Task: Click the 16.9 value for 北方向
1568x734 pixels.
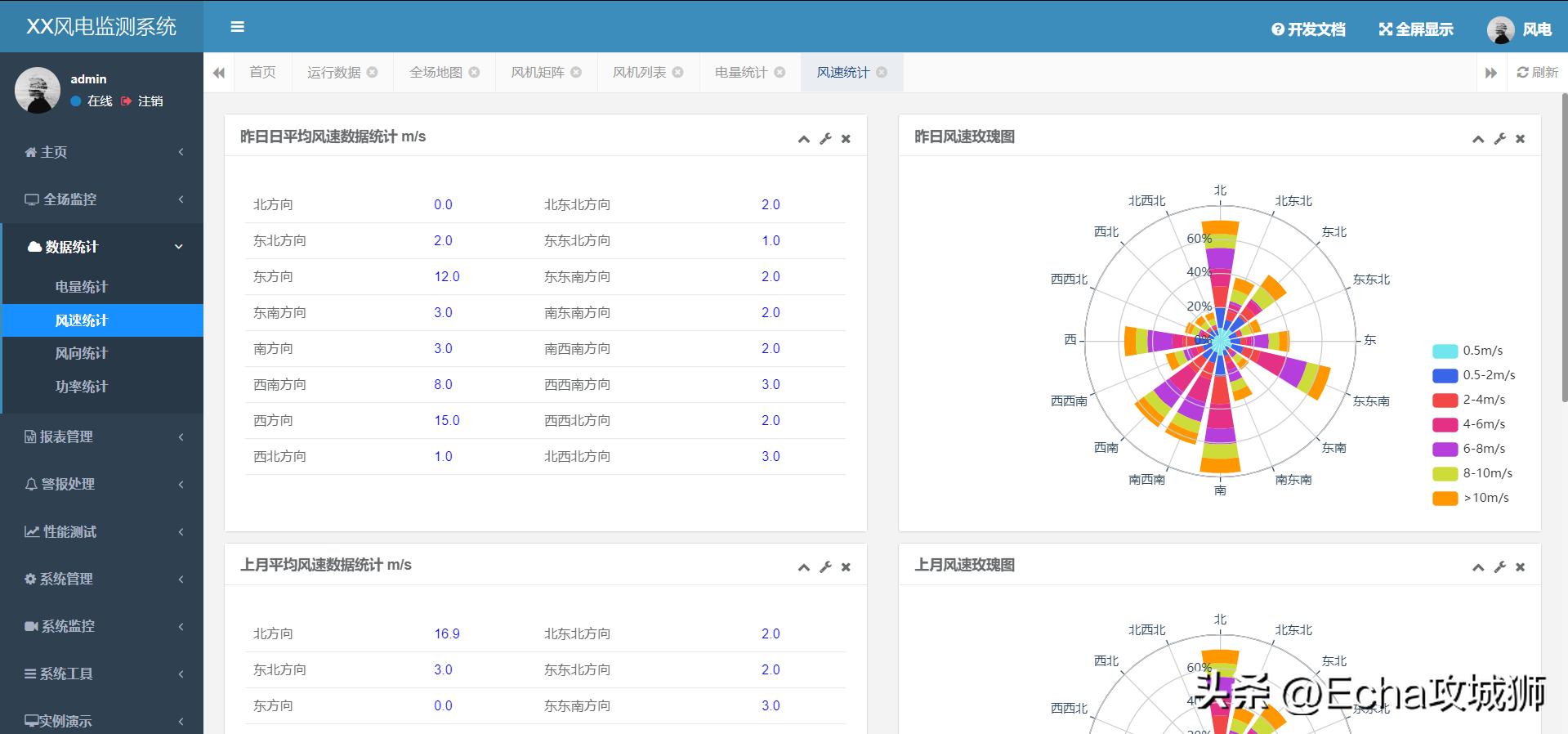Action: pos(447,634)
